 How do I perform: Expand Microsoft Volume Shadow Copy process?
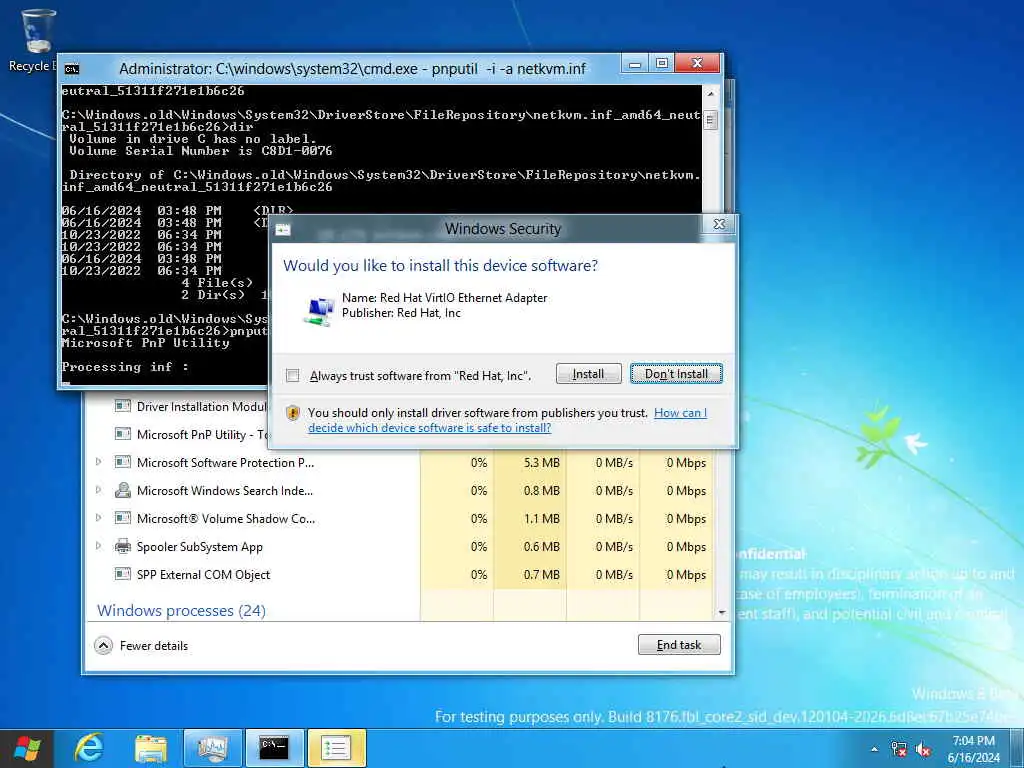pyautogui.click(x=99, y=518)
